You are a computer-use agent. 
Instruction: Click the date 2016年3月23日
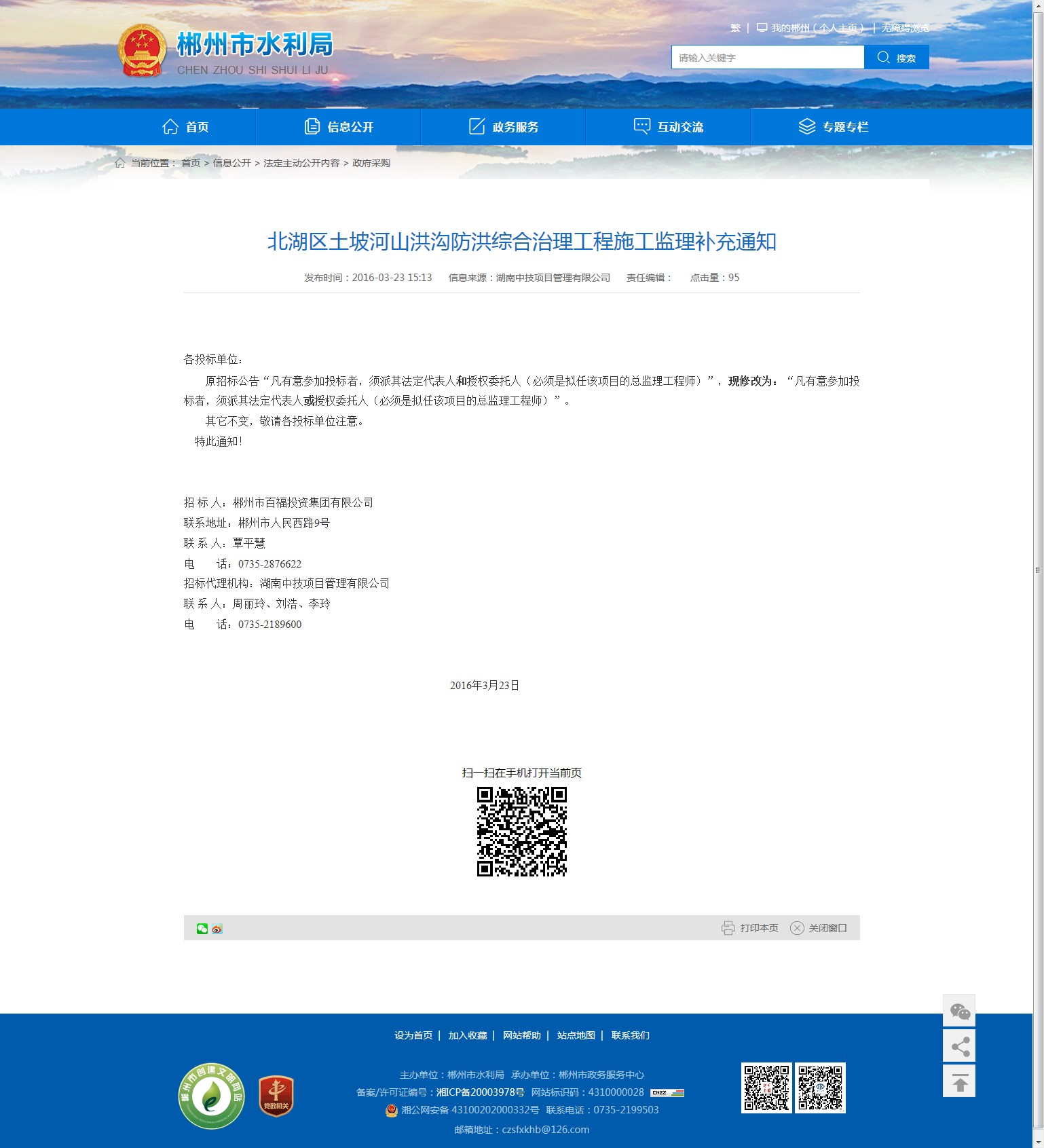coord(485,686)
